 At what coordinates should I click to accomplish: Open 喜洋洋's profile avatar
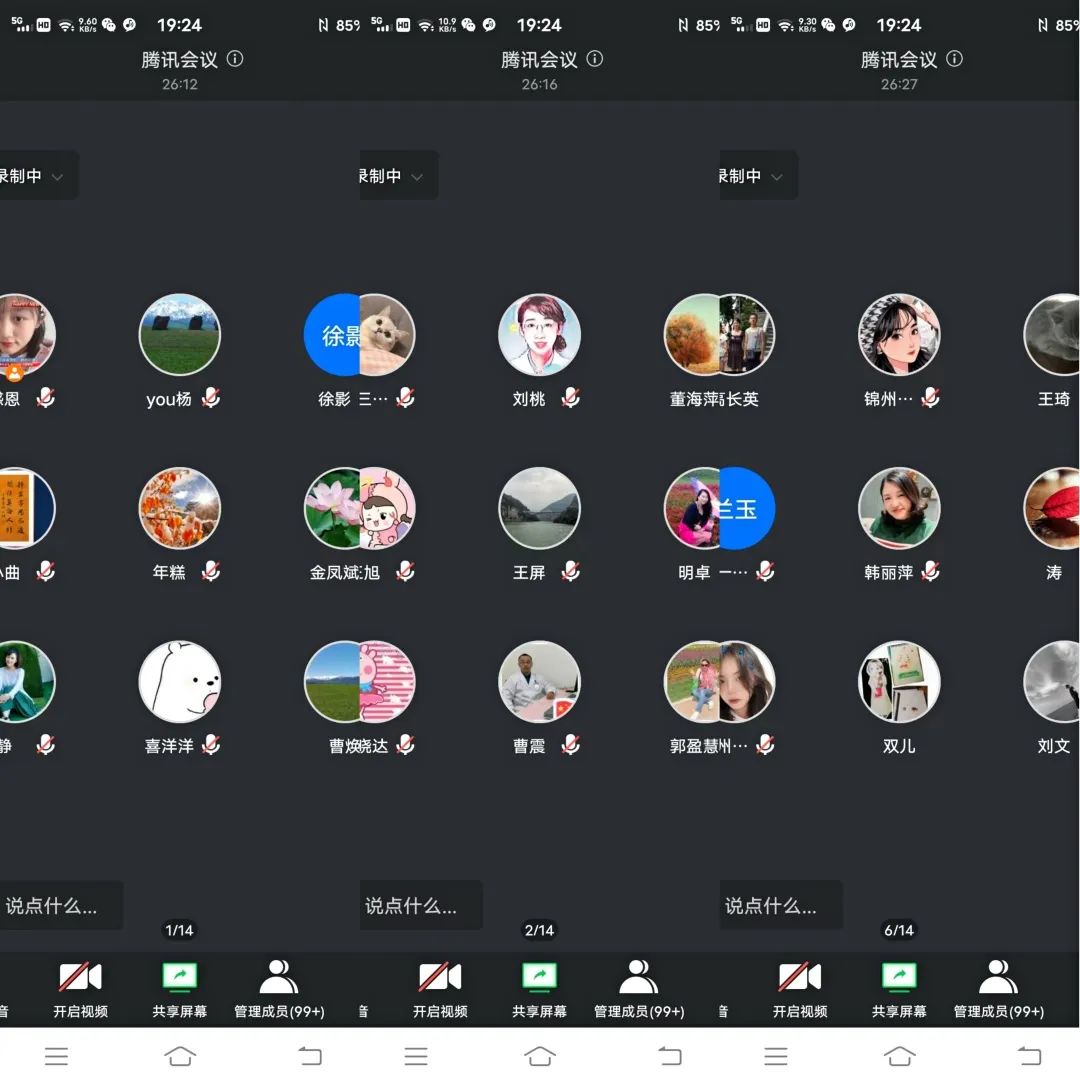[x=180, y=681]
